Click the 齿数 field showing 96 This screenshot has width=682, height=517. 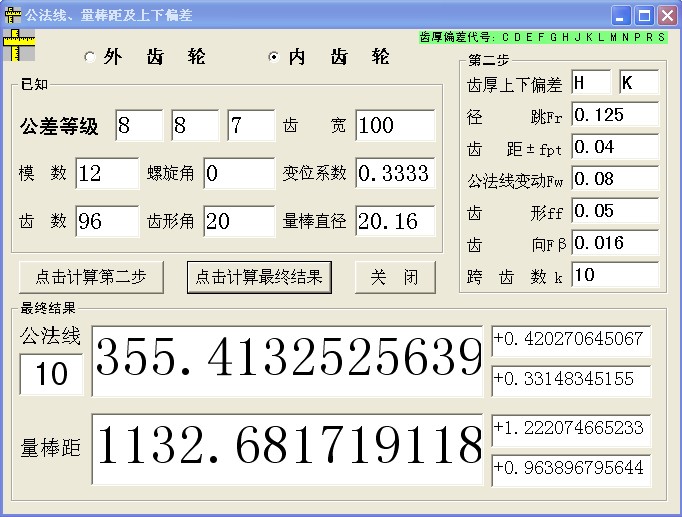[x=107, y=221]
